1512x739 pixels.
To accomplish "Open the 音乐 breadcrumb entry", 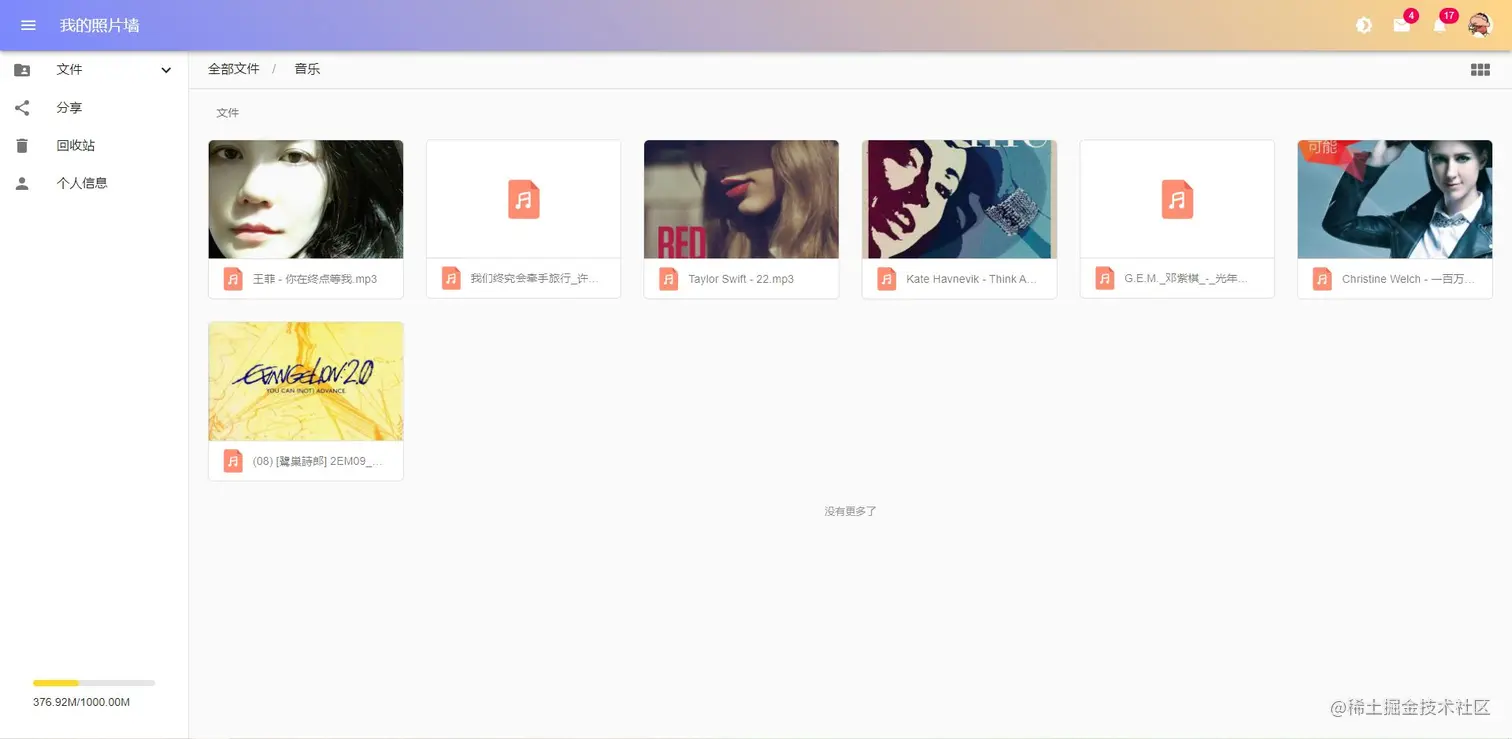I will (306, 68).
